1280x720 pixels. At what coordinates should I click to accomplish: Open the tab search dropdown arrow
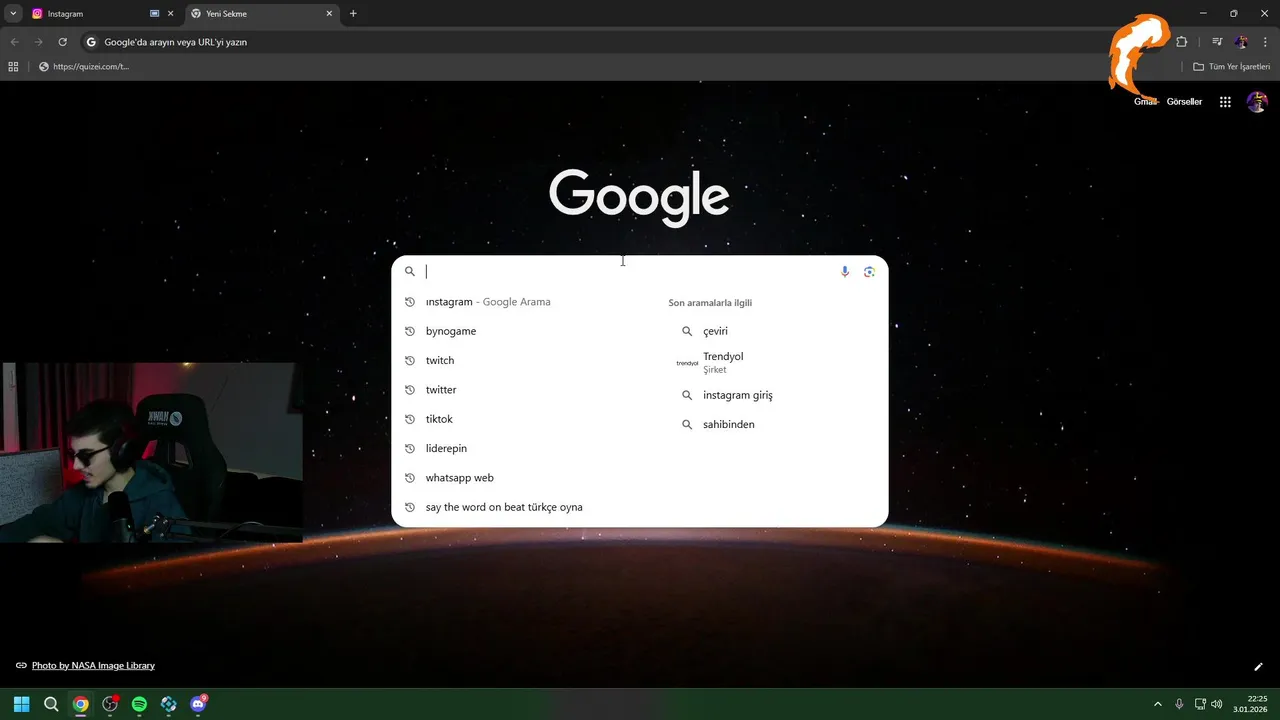point(13,14)
